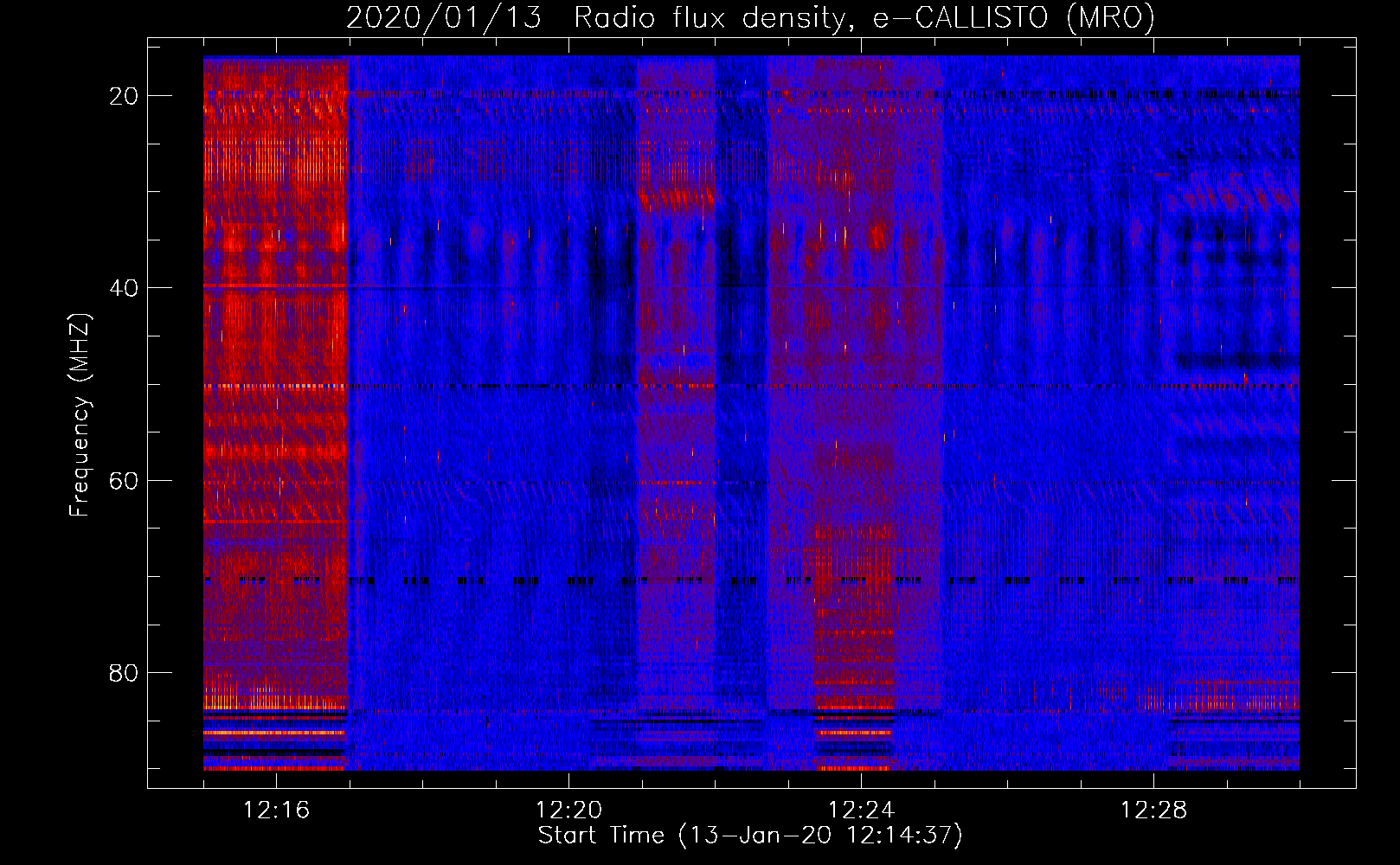The width and height of the screenshot is (1400, 865).
Task: Click the time tick label "12:28"
Action: click(x=1153, y=811)
